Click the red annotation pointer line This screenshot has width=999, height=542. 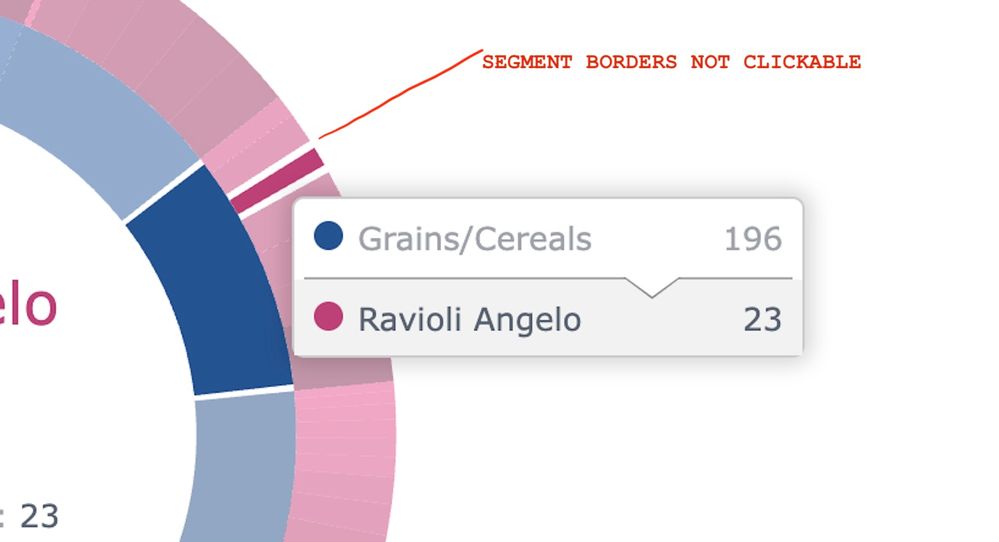tap(400, 97)
